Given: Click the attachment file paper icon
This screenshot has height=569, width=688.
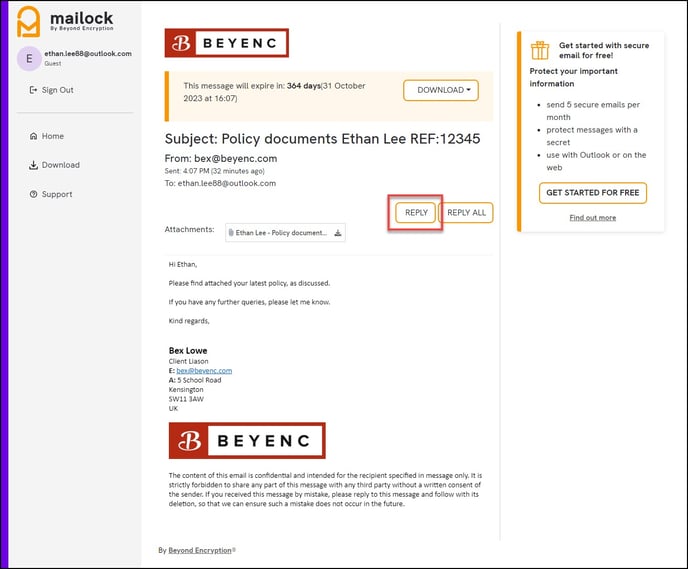Looking at the screenshot, I should 231,233.
